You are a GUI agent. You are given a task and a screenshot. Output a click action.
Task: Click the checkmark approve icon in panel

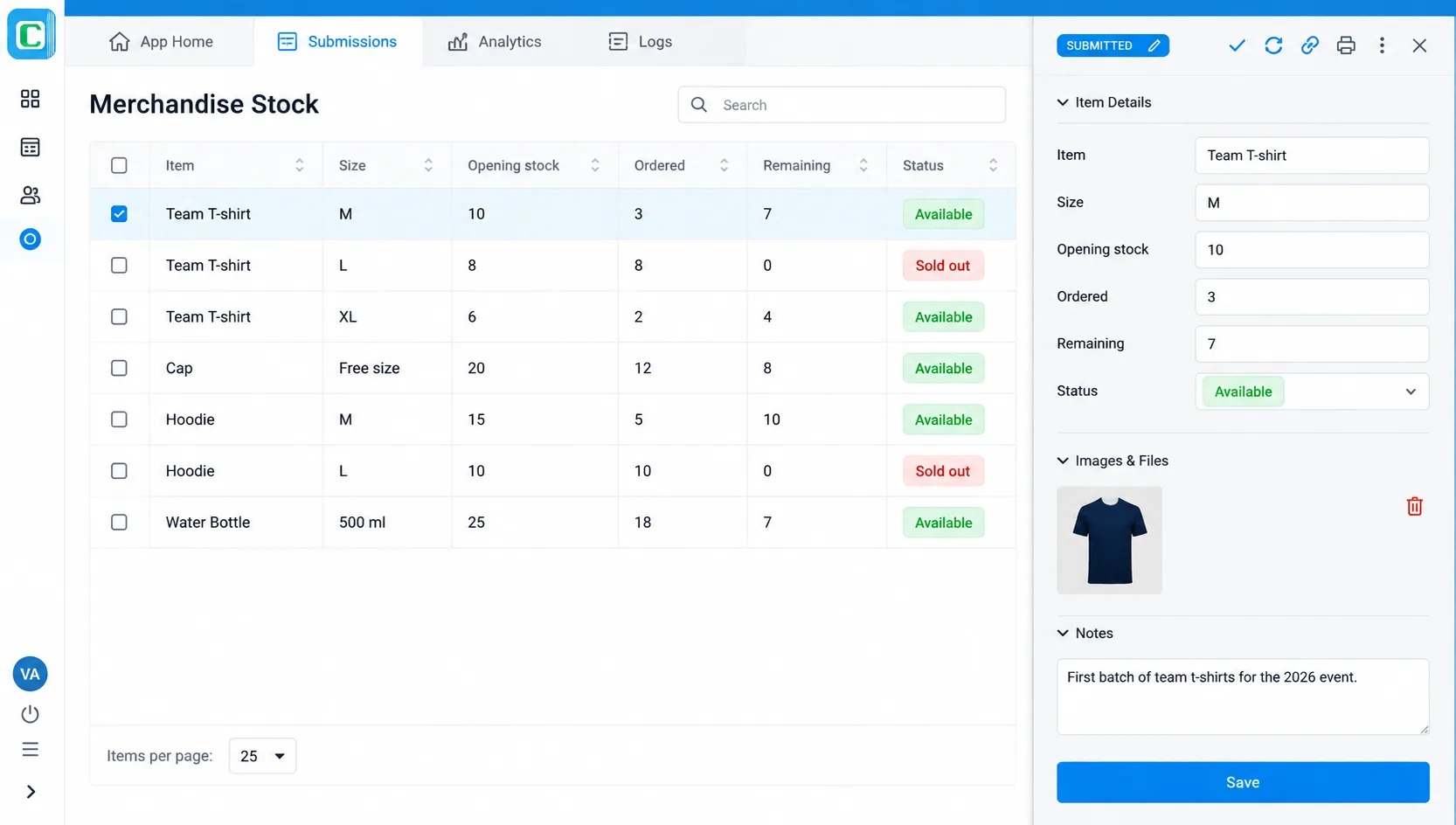(1237, 45)
